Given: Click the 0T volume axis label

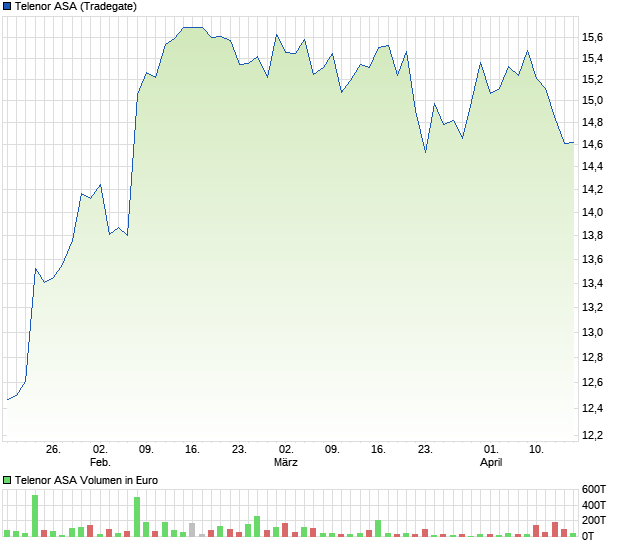Looking at the screenshot, I should 588,536.
